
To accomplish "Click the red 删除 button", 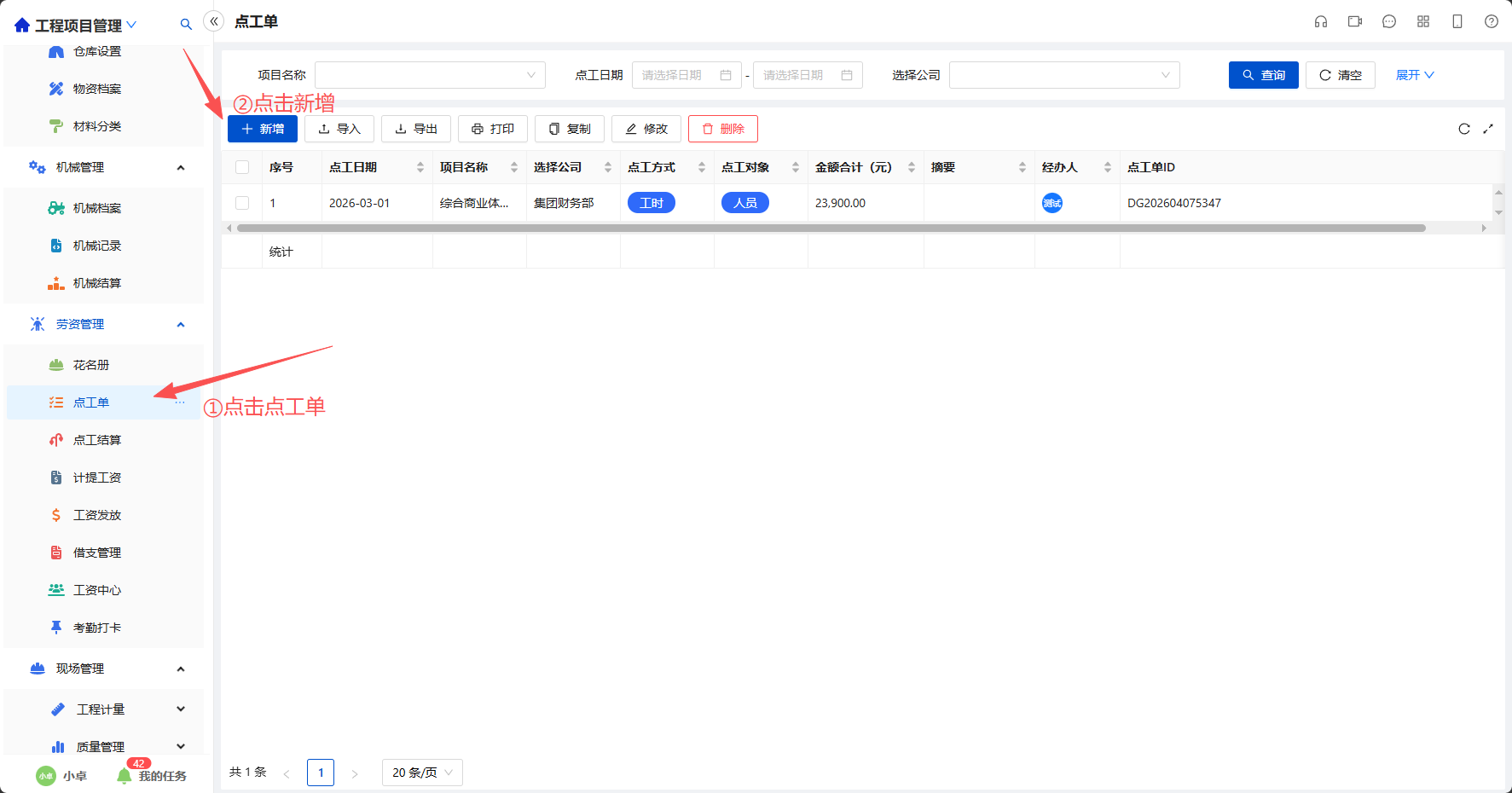I will click(x=723, y=129).
